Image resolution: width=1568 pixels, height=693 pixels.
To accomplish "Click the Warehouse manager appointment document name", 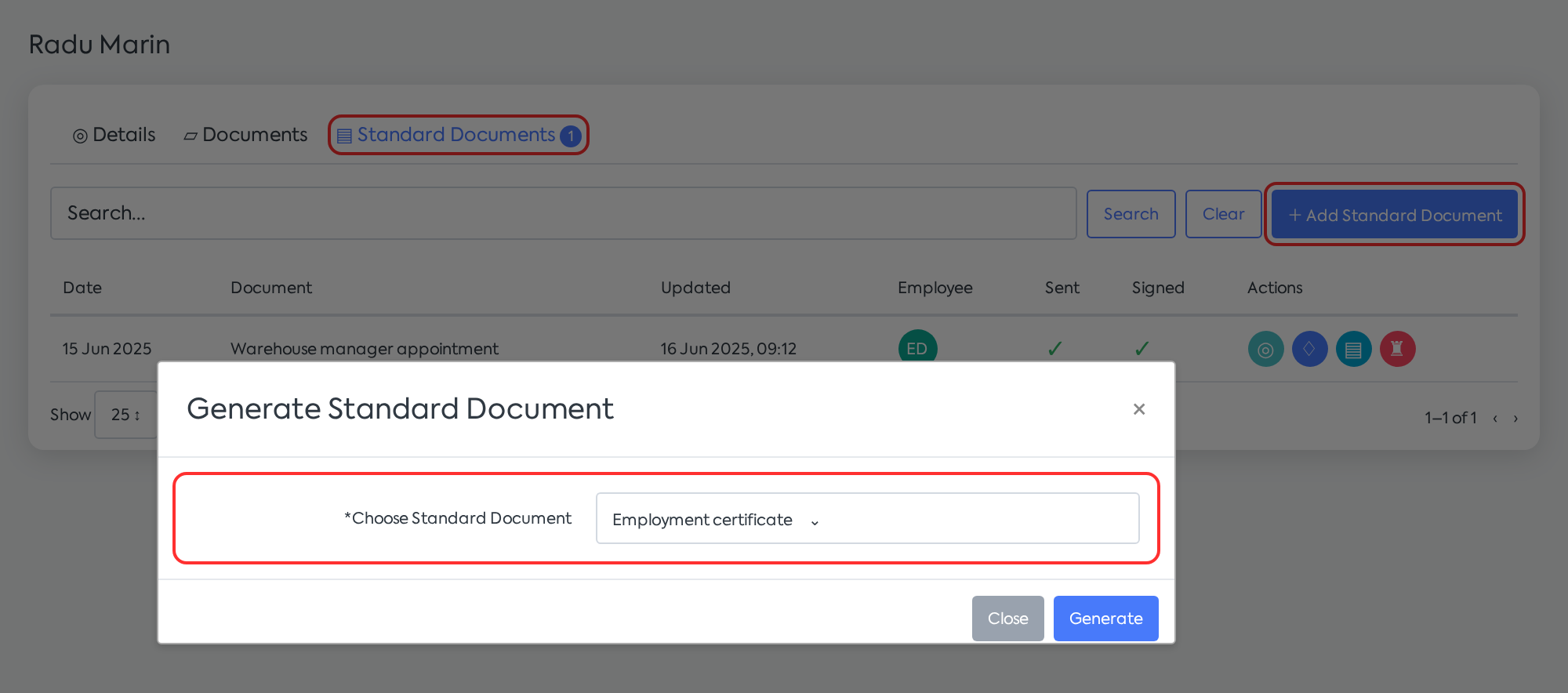I will pyautogui.click(x=365, y=349).
